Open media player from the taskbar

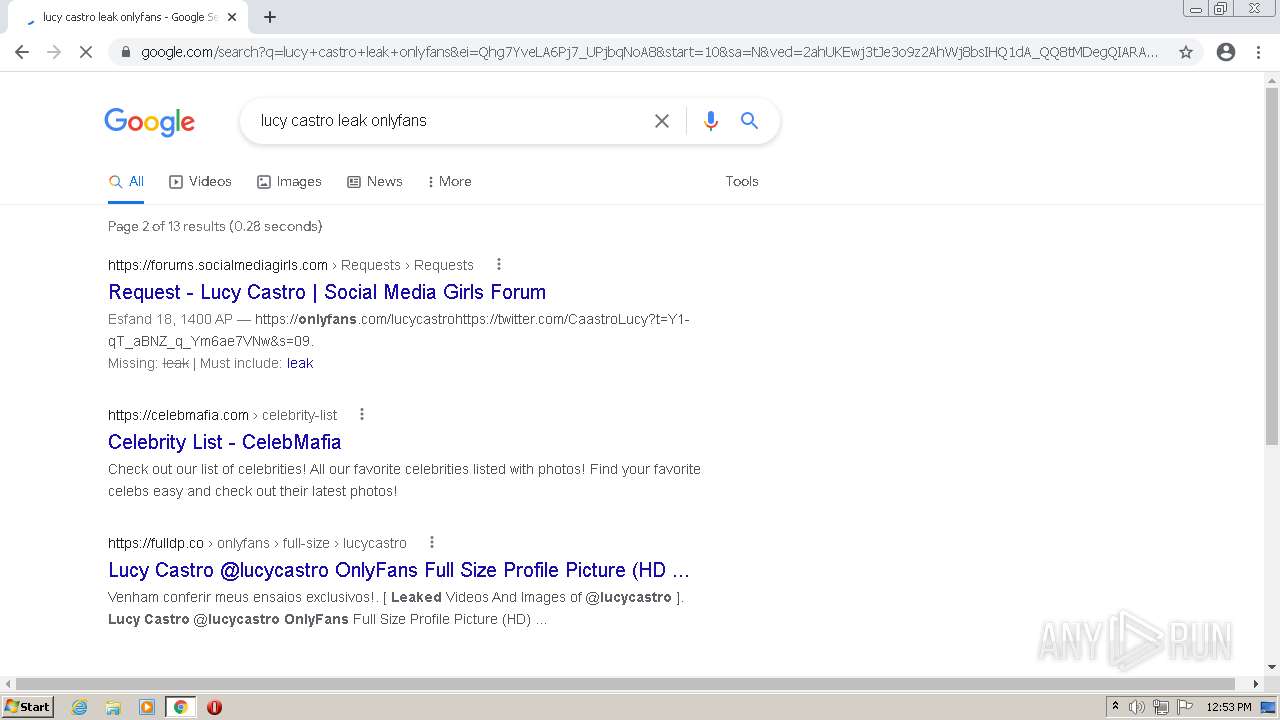[x=147, y=707]
